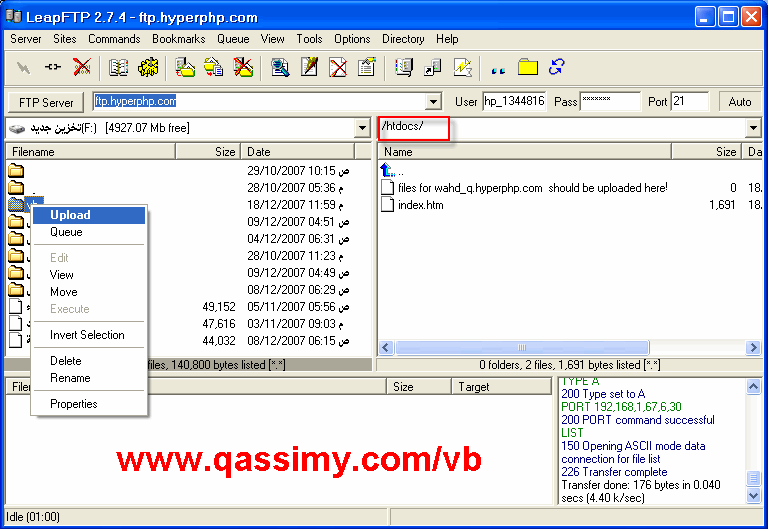The width and height of the screenshot is (768, 529).
Task: Choose Rename in the context menu
Action: click(89, 378)
